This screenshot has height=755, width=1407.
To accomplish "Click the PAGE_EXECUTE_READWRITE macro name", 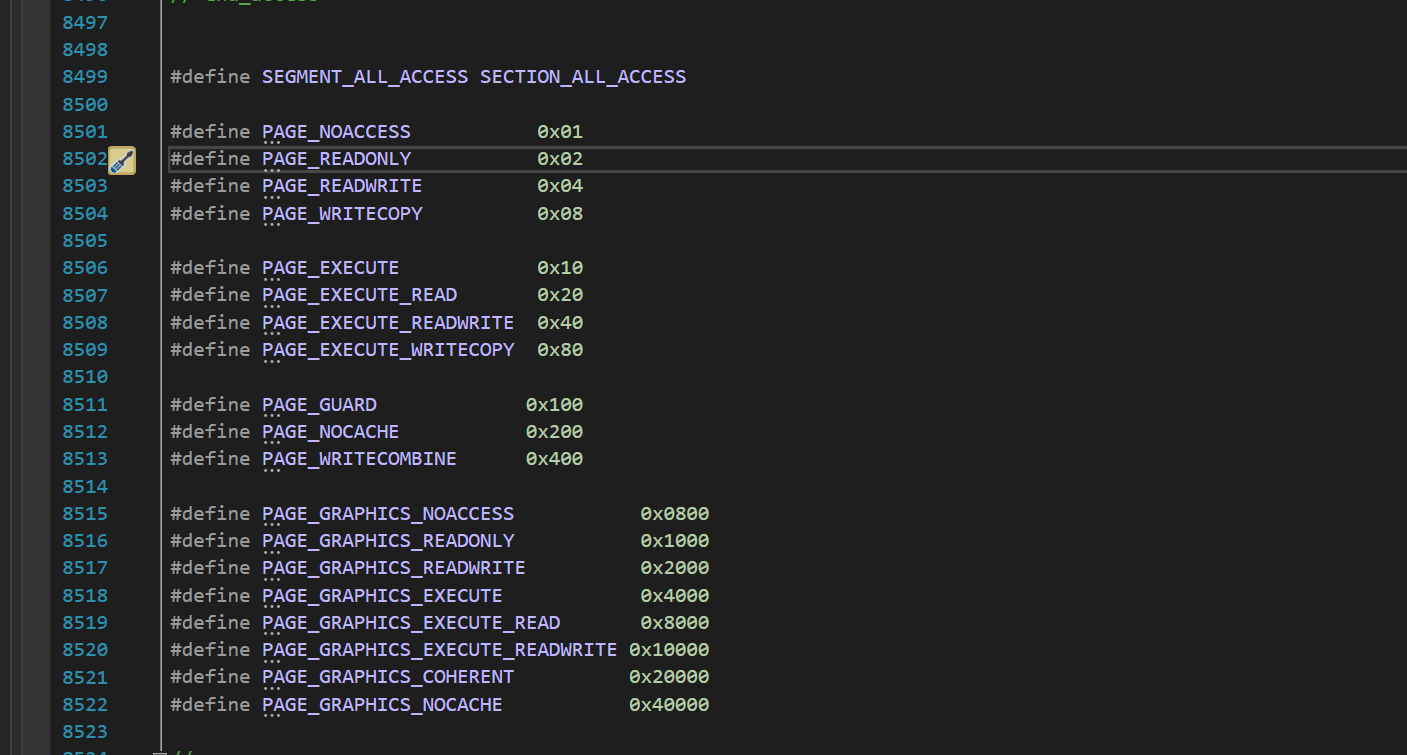I will (x=388, y=323).
